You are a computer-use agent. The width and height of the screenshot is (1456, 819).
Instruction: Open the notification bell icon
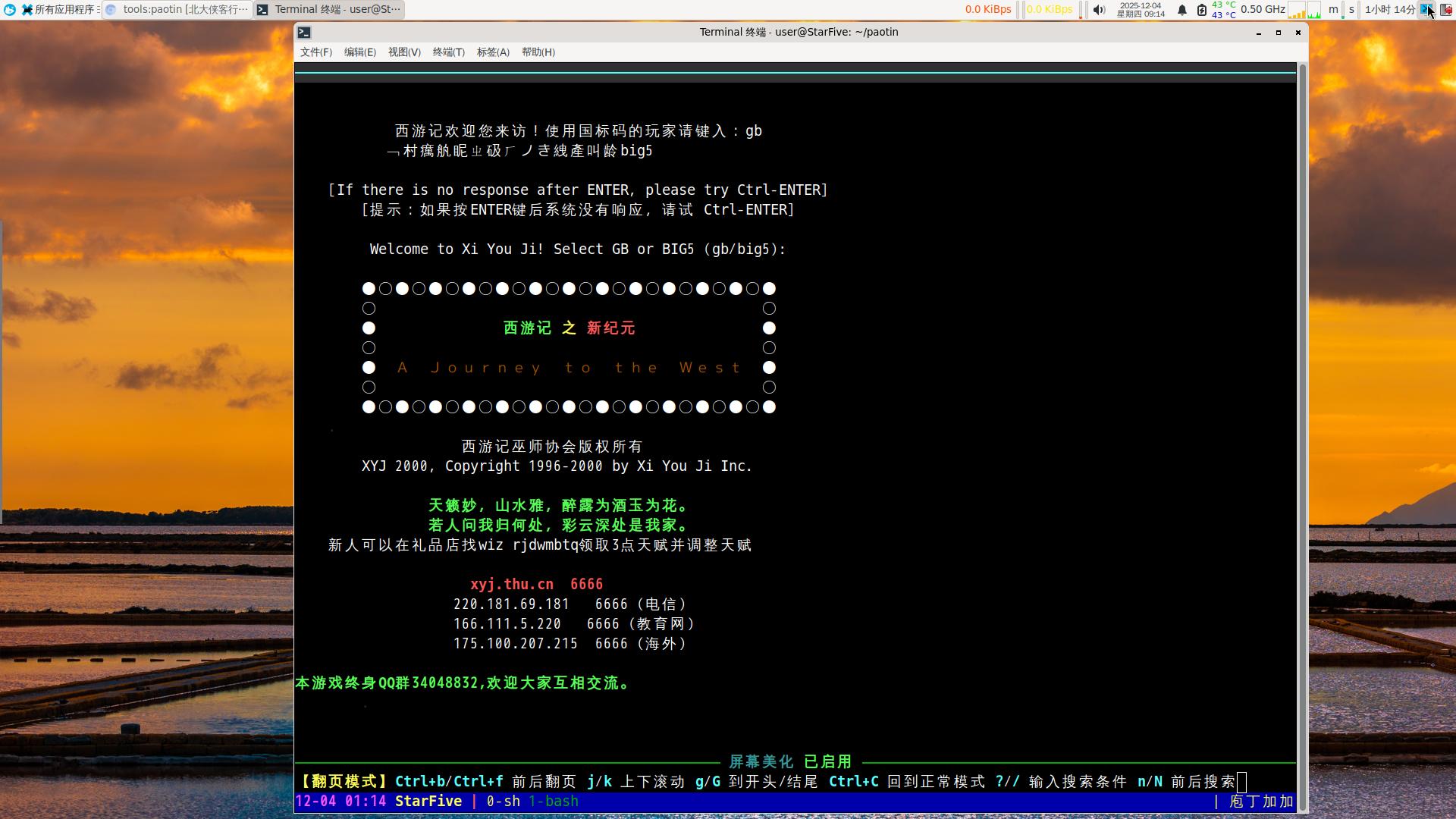coord(1181,10)
